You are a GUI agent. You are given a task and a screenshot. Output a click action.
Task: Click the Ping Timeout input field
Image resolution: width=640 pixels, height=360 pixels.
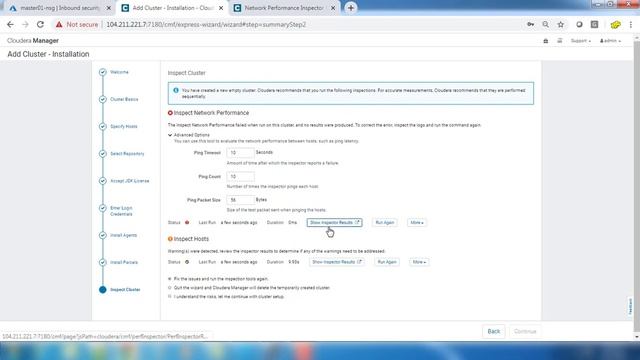coord(240,153)
